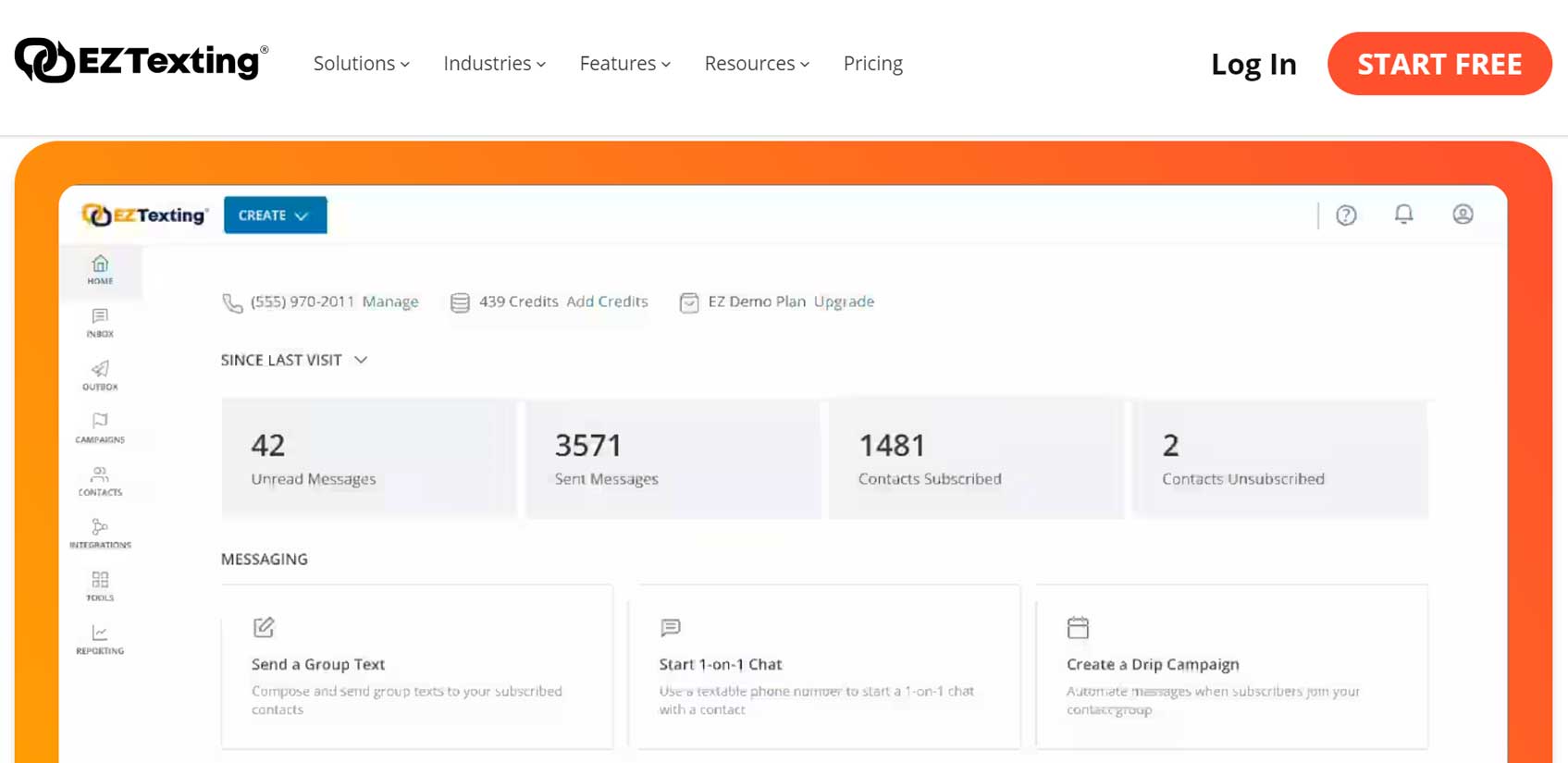The height and width of the screenshot is (763, 1568).
Task: Click the MESSAGING section heading
Action: click(265, 559)
